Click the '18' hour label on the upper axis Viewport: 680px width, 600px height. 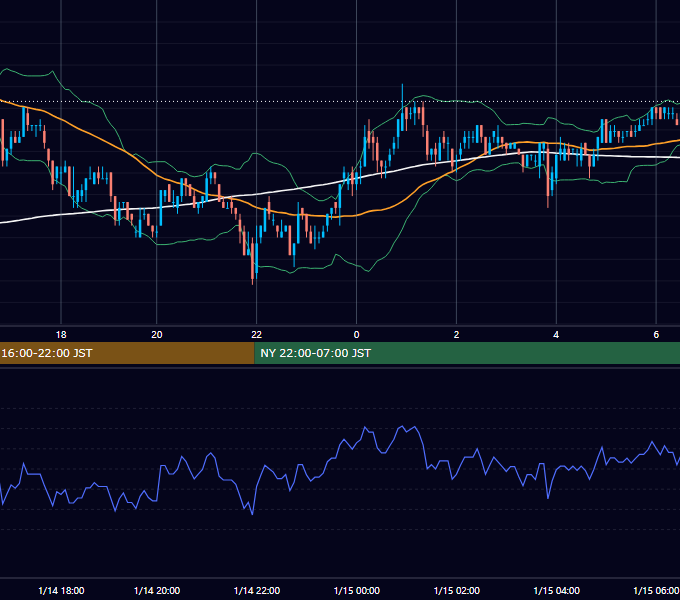coord(61,335)
